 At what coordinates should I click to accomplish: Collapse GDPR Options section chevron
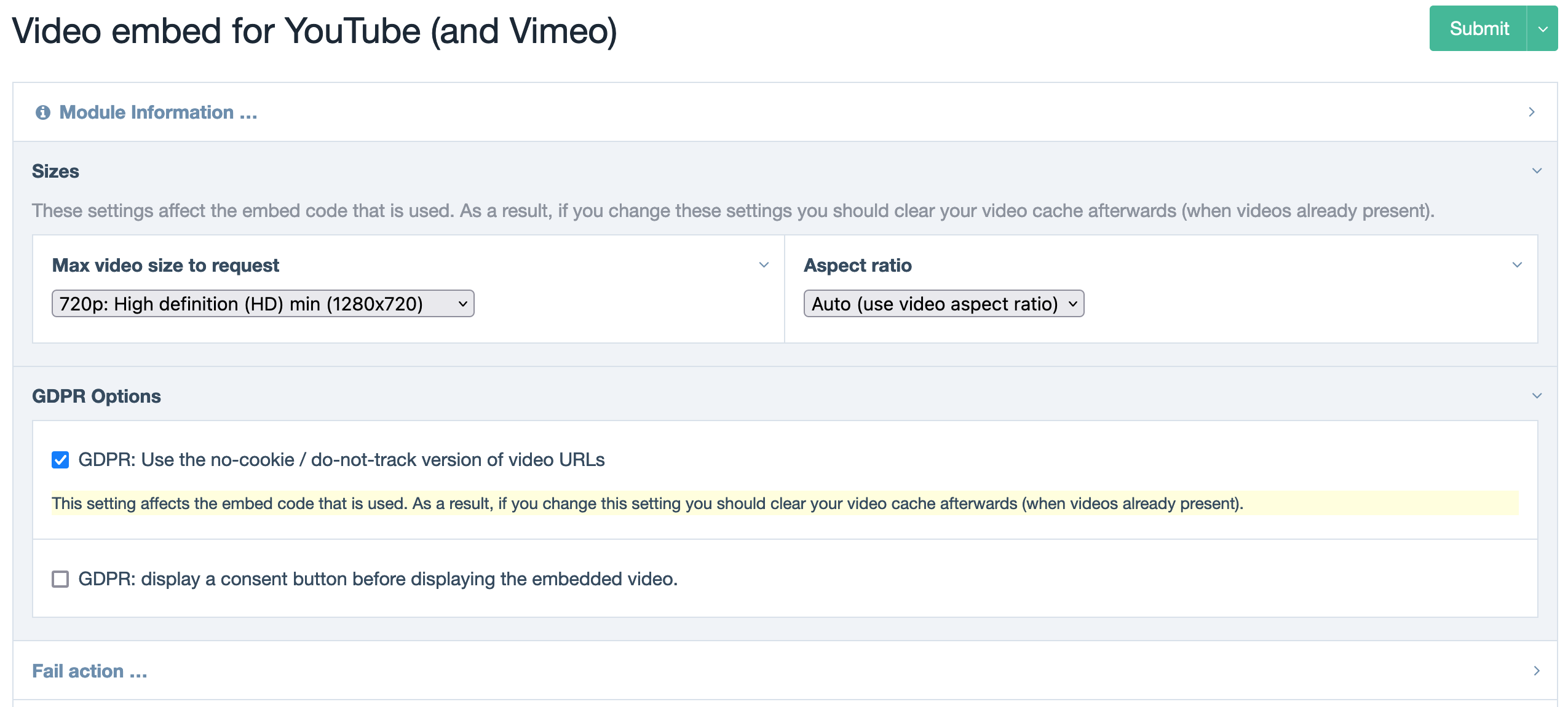point(1537,396)
